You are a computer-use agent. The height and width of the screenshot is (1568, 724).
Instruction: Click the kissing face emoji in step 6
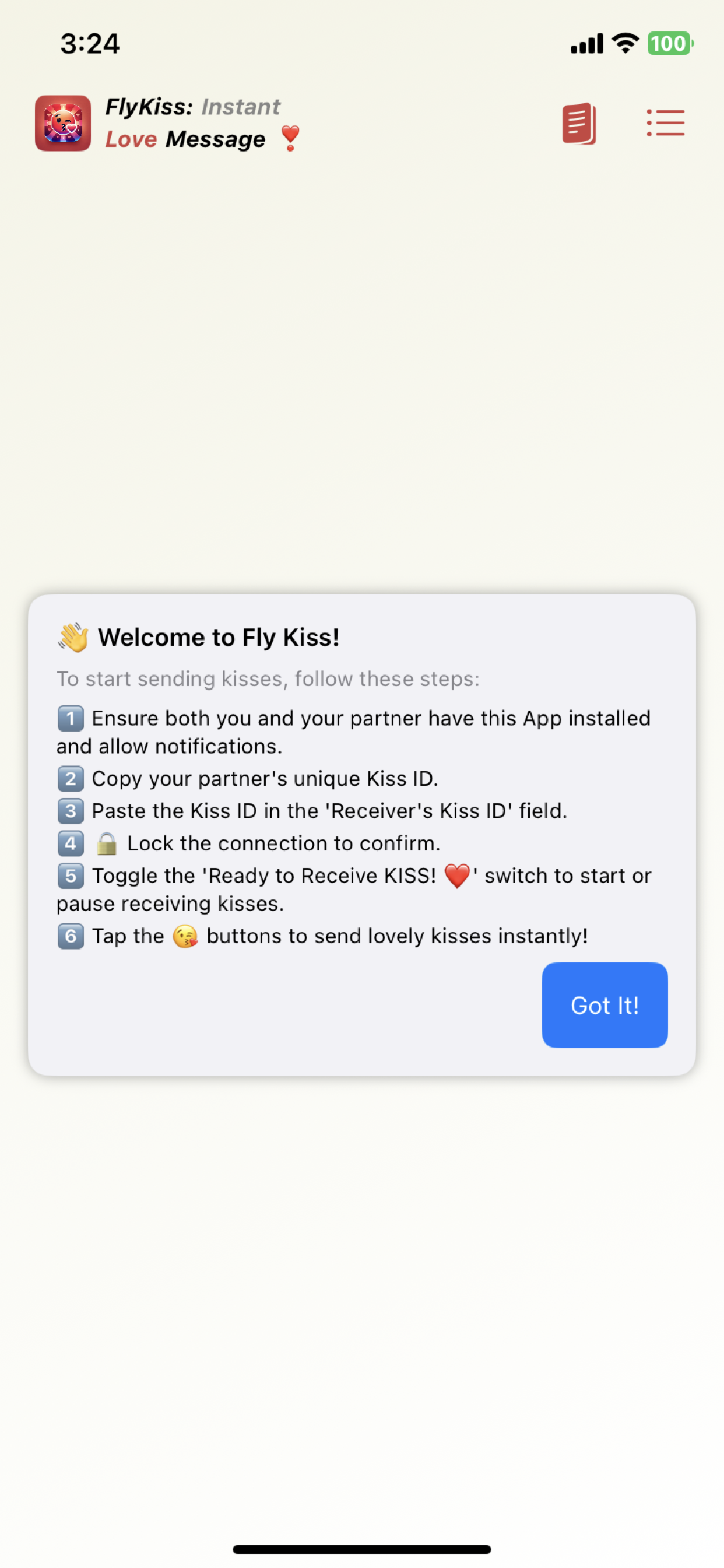click(x=185, y=936)
